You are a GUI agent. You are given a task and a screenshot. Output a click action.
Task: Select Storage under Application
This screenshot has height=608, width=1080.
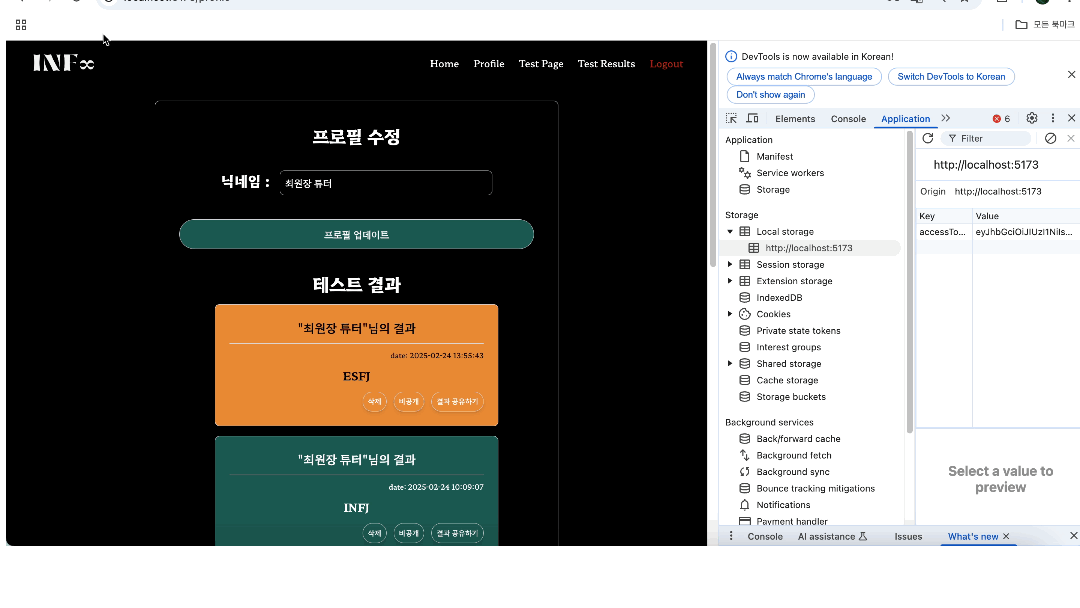[x=772, y=189]
